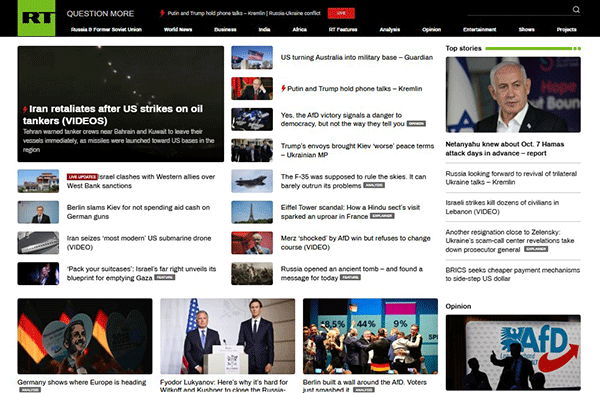Screen dimensions: 600x393
Task: Click flag thumbnail for Australia military base story
Action: coord(252,57)
